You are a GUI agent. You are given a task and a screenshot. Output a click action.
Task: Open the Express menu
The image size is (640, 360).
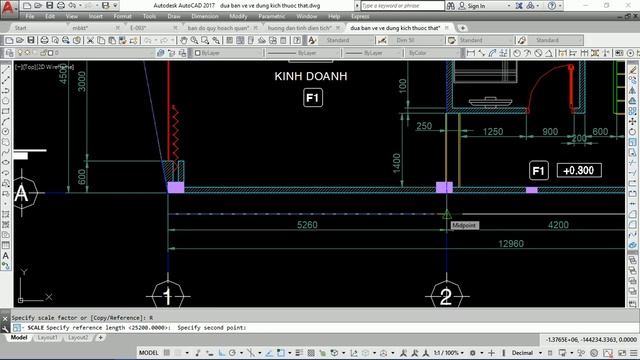coord(360,16)
